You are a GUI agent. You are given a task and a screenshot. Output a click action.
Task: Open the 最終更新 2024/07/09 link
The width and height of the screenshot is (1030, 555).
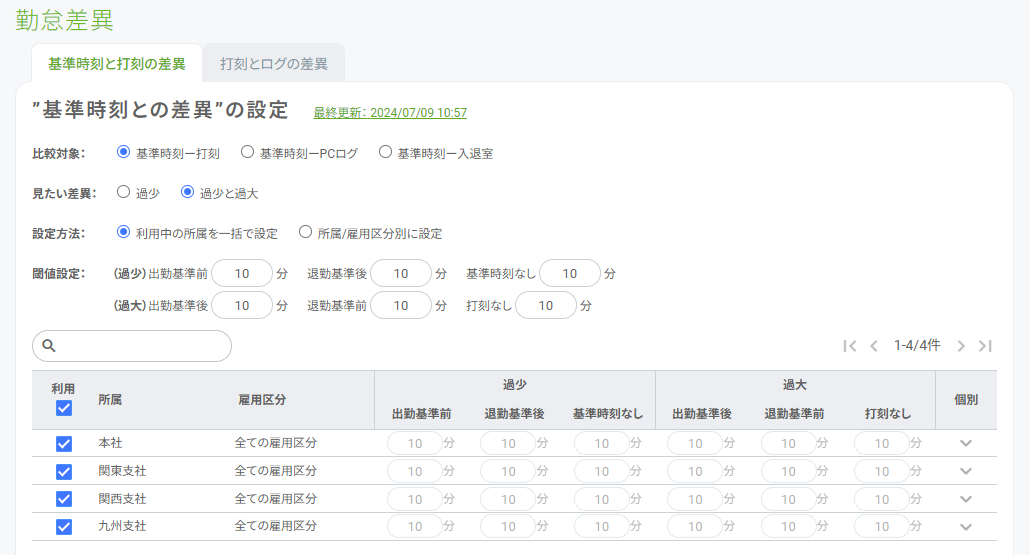pos(390,113)
